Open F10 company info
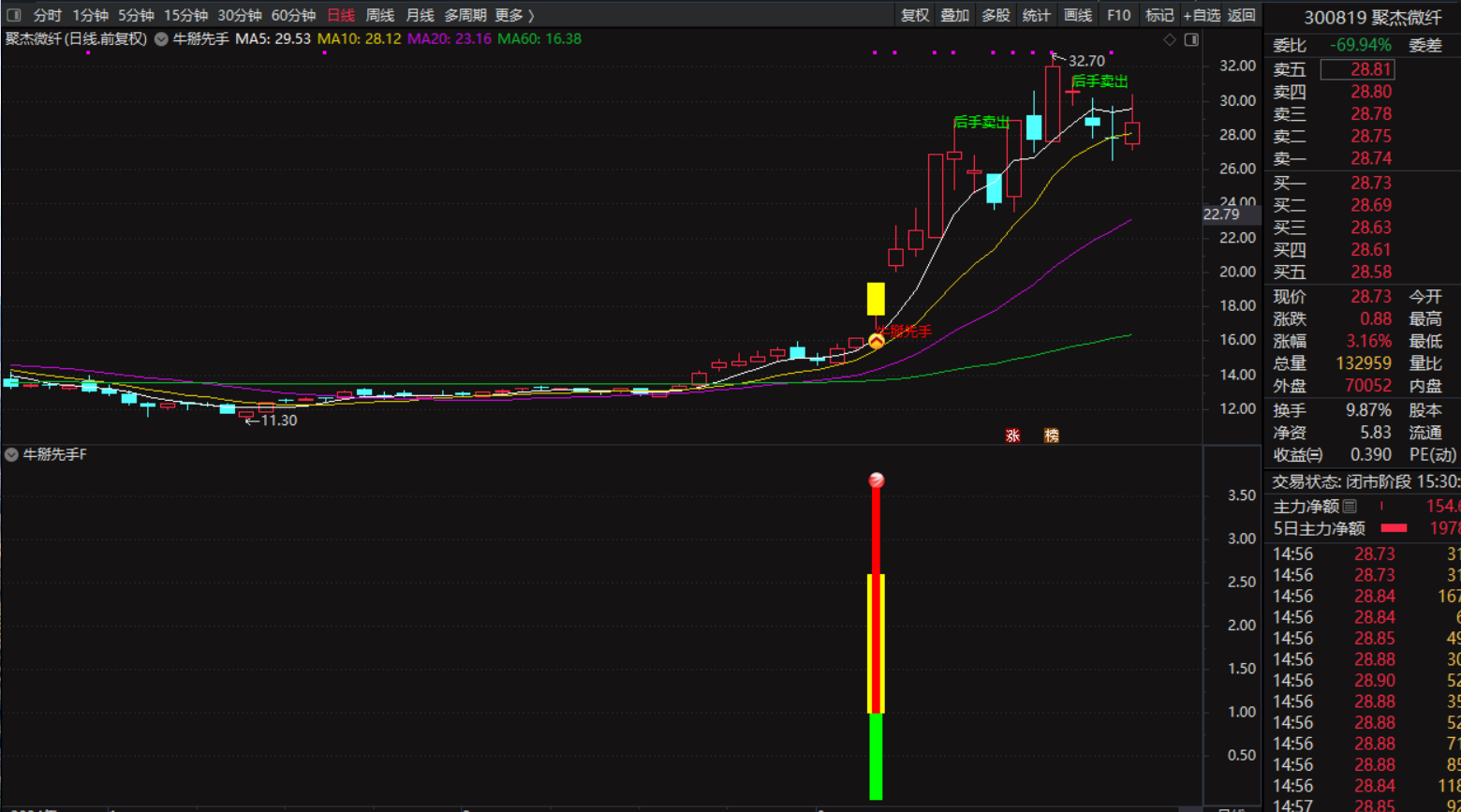 1118,15
